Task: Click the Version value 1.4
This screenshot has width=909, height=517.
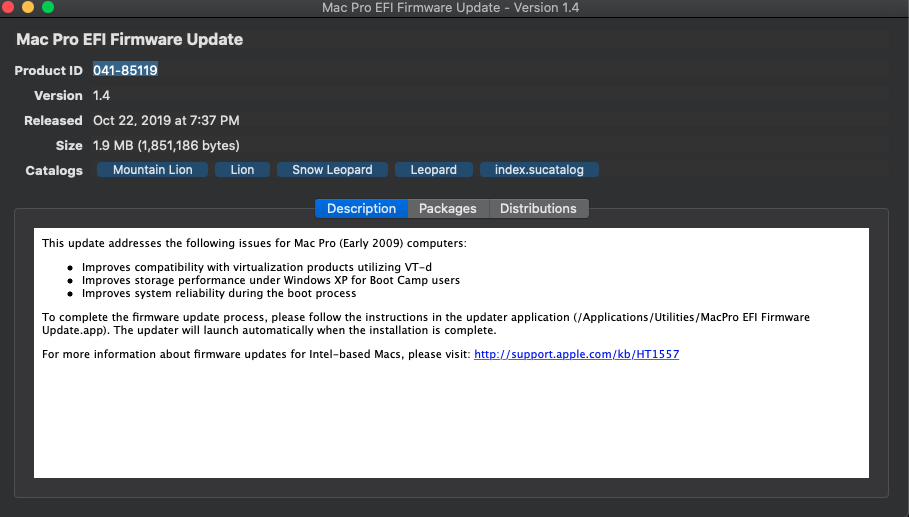Action: click(101, 95)
